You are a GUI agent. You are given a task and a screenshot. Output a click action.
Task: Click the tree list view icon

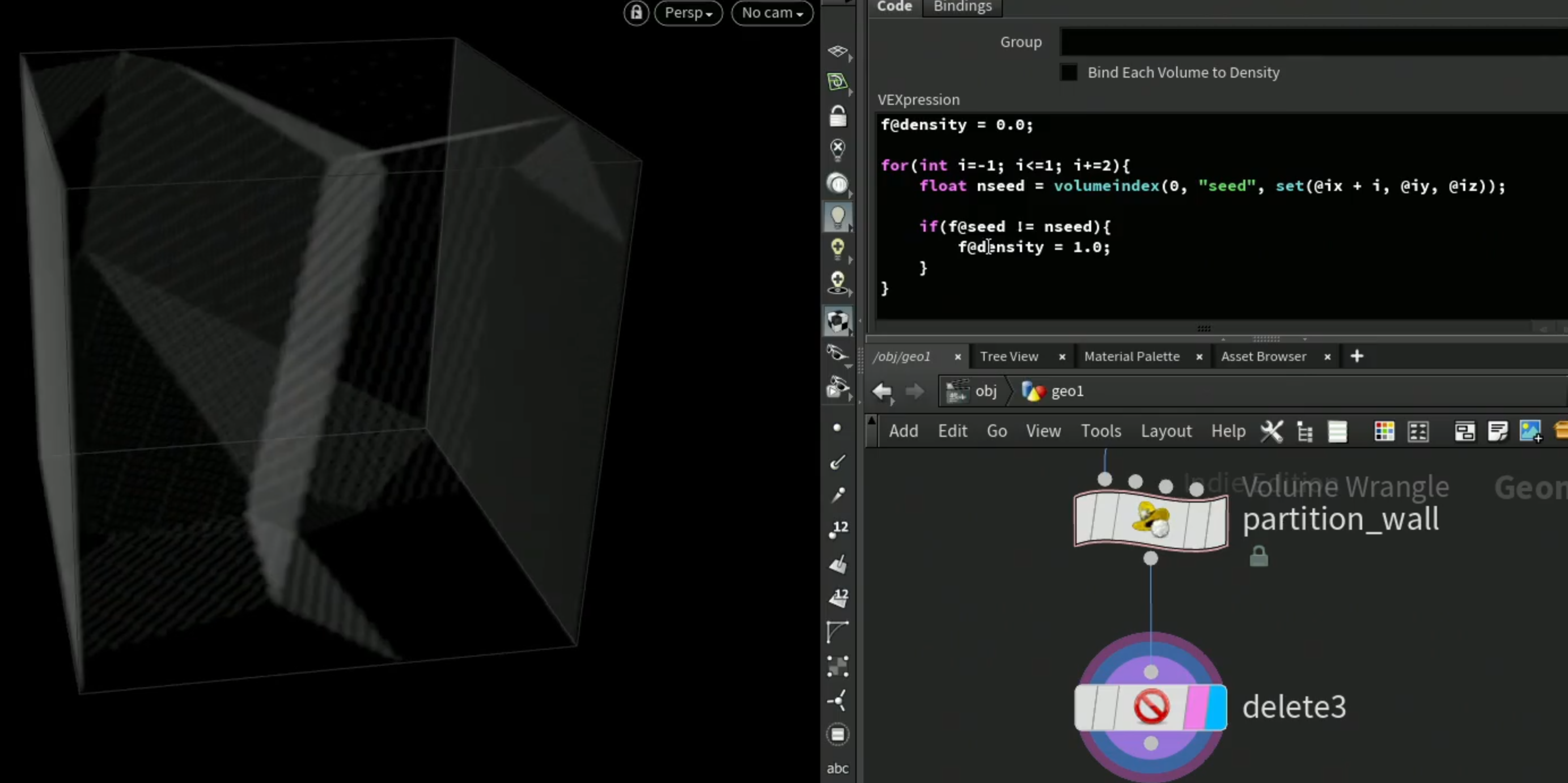coord(1304,431)
